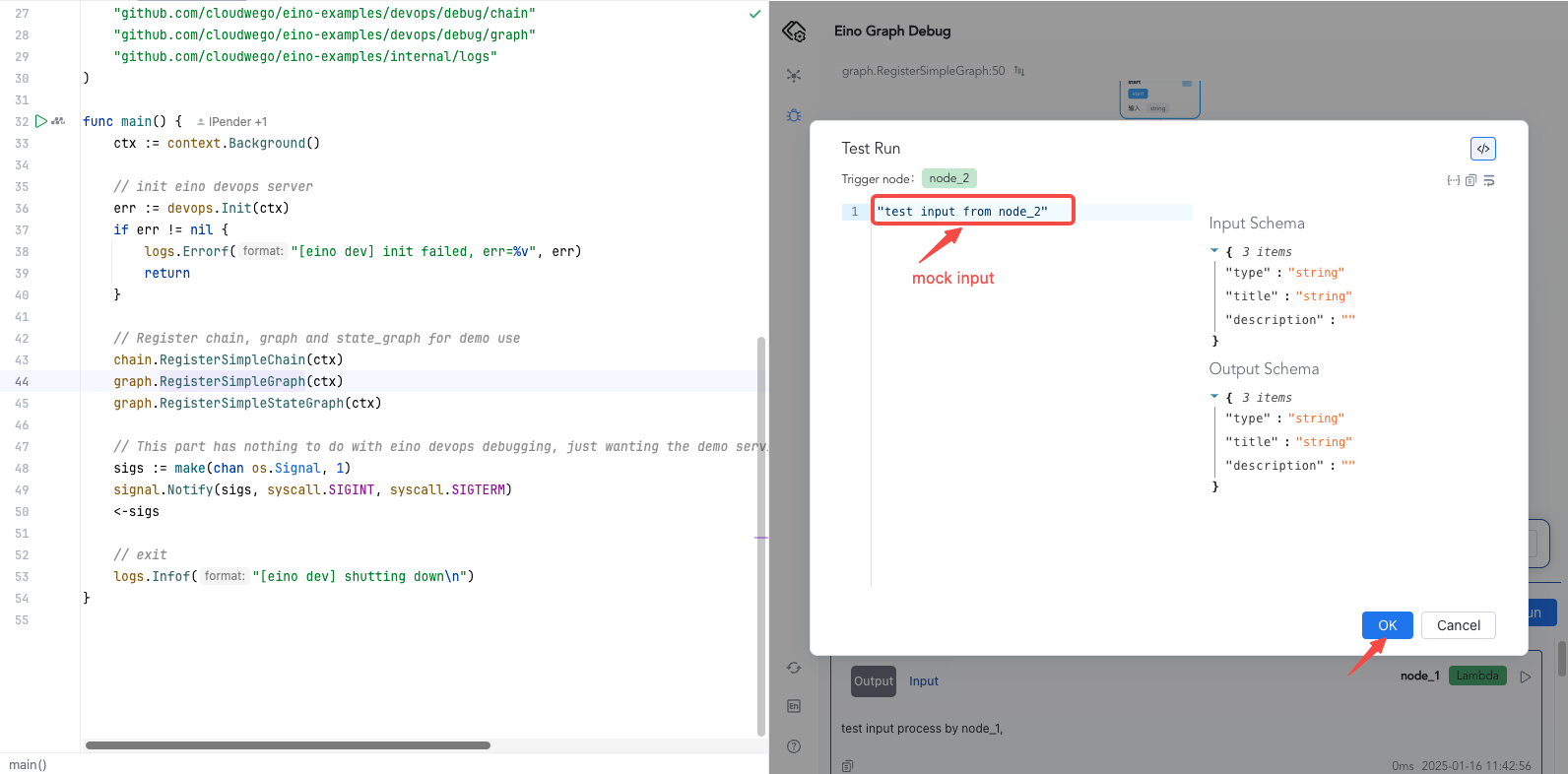Toggle word wrap in the input editor

coord(1489,180)
